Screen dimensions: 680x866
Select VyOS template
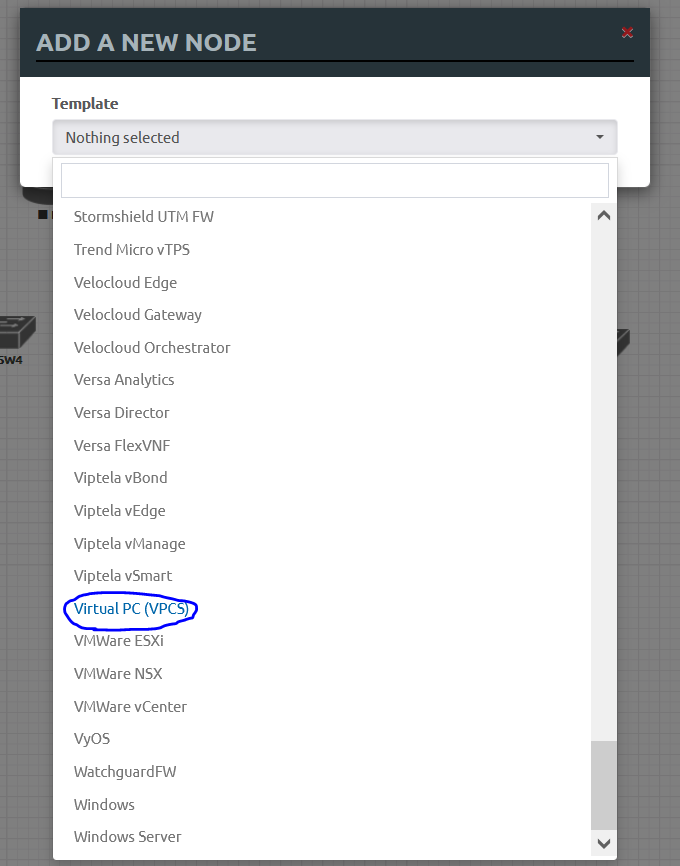click(92, 739)
